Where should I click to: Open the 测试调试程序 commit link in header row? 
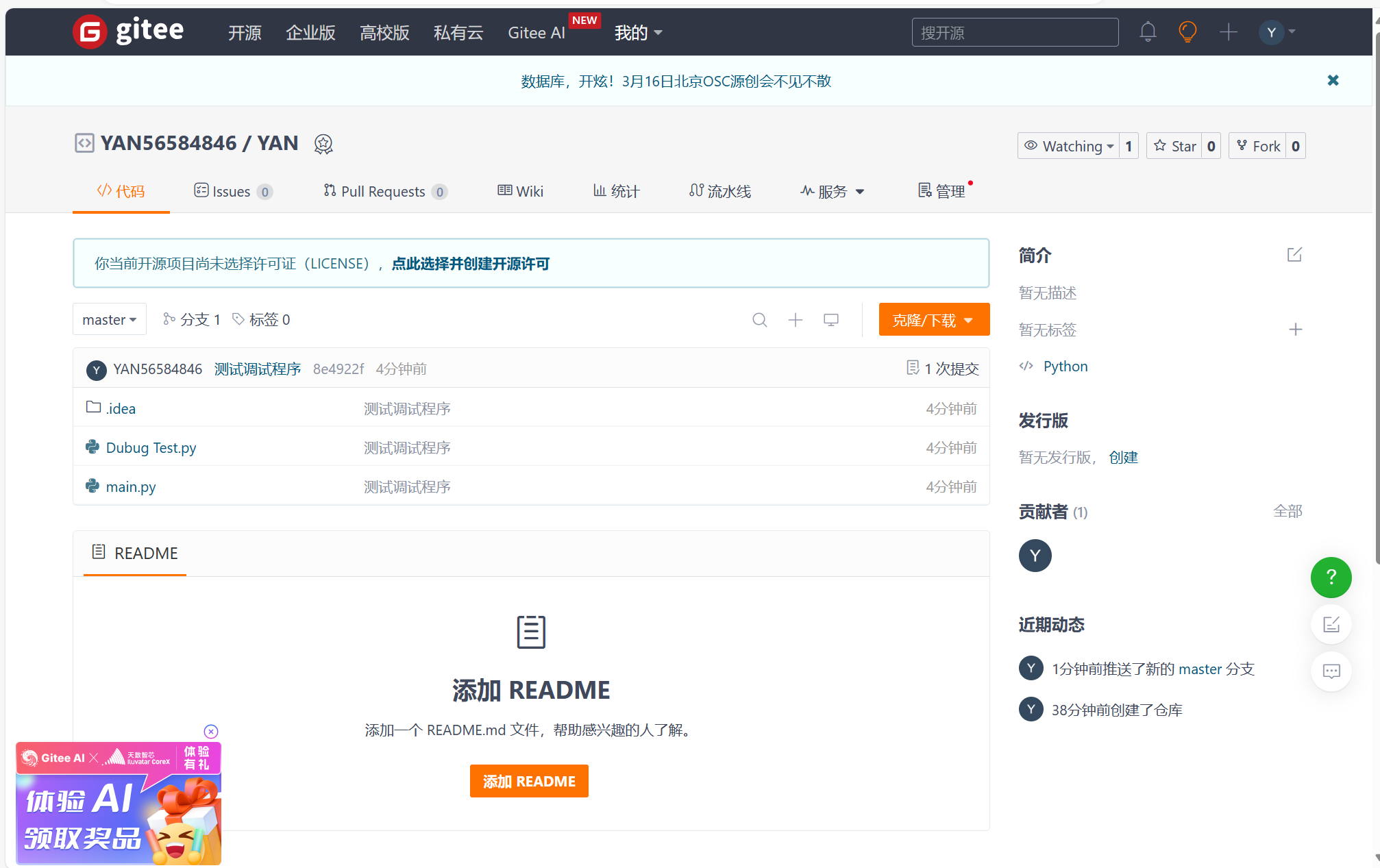click(258, 369)
